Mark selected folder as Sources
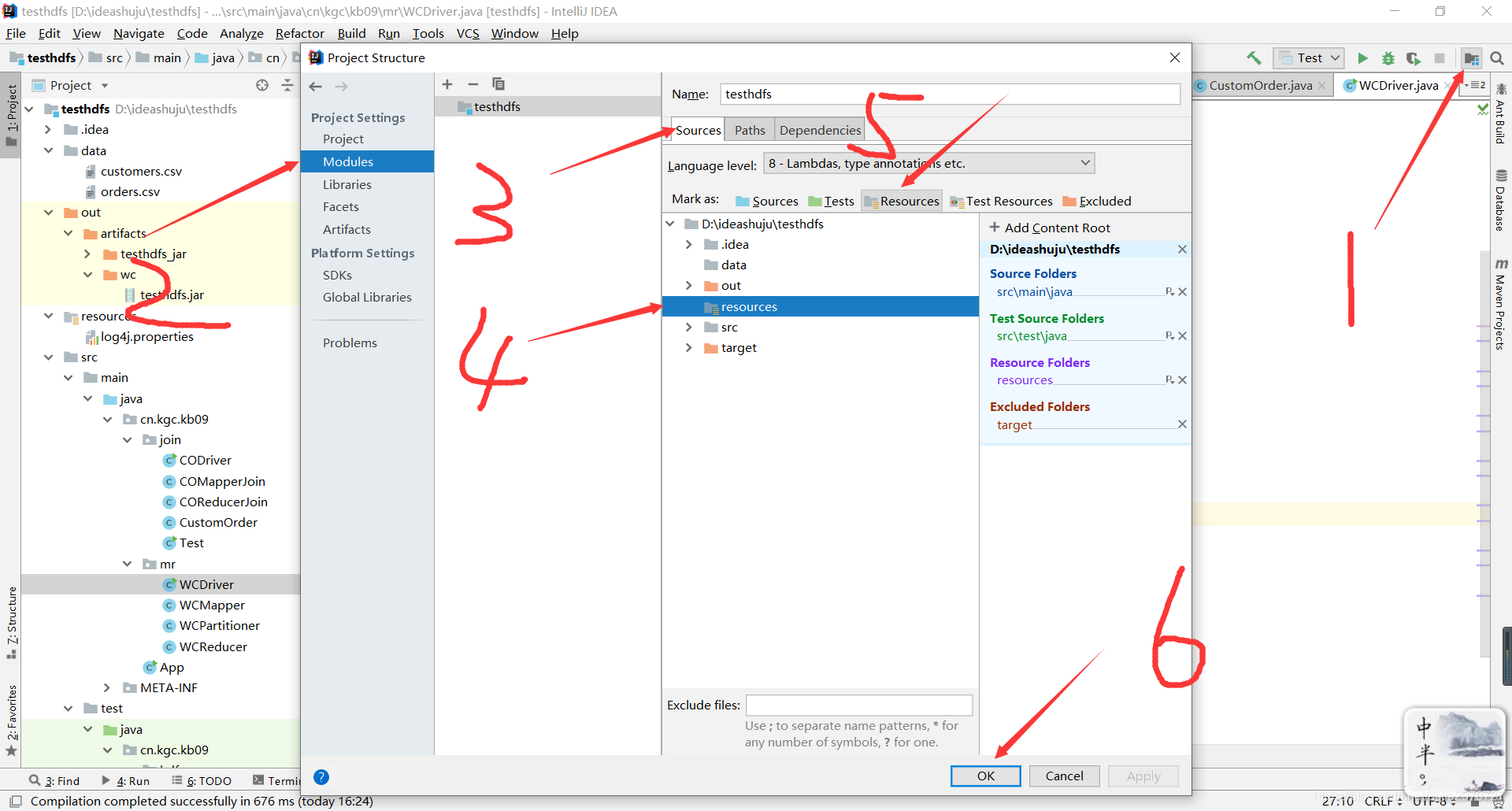This screenshot has width=1512, height=811. tap(766, 202)
